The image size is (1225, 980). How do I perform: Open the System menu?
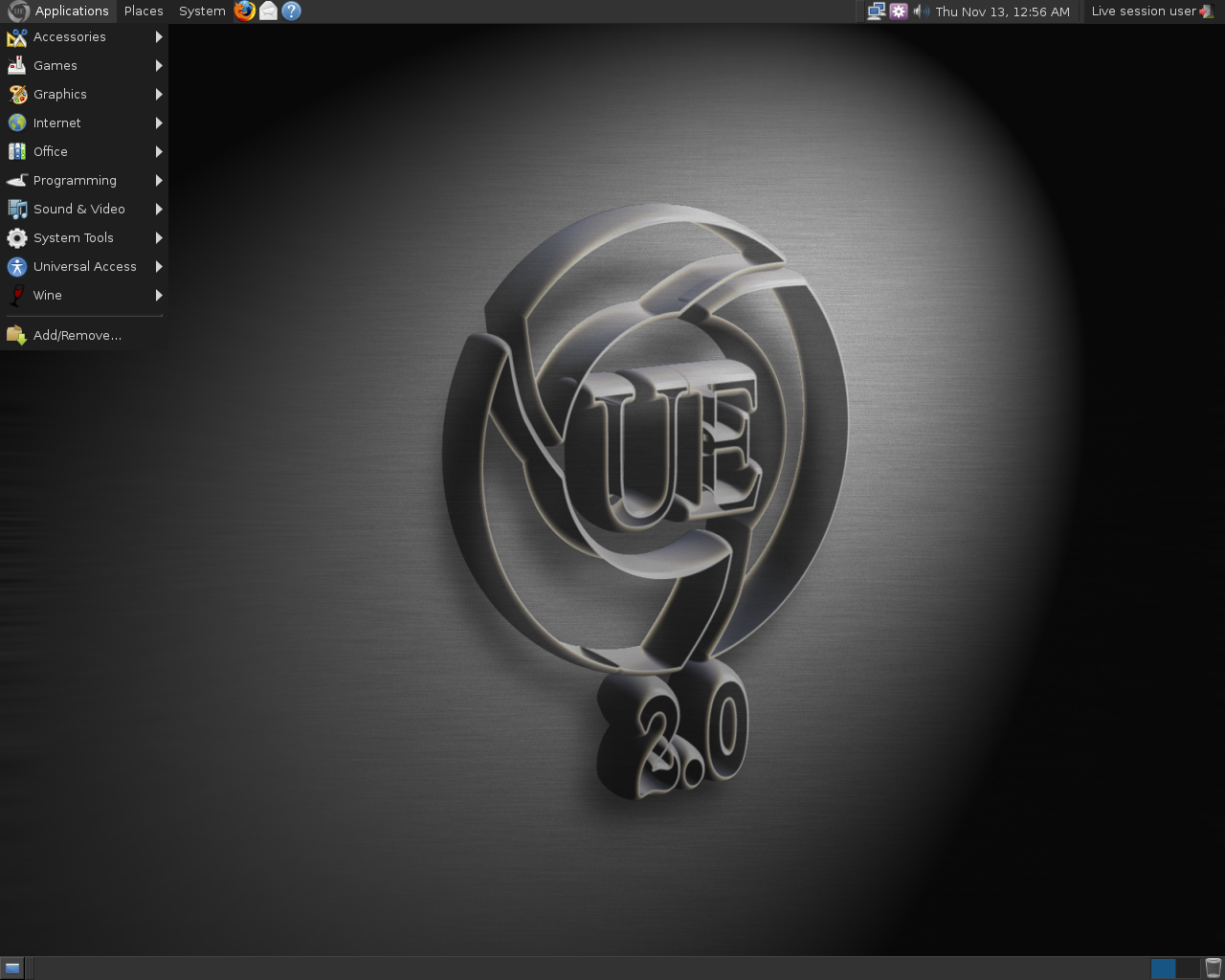pyautogui.click(x=202, y=11)
